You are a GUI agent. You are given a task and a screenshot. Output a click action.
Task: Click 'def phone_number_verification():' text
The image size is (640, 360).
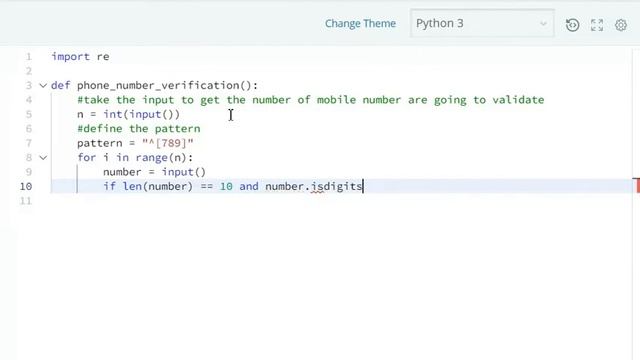pos(155,85)
